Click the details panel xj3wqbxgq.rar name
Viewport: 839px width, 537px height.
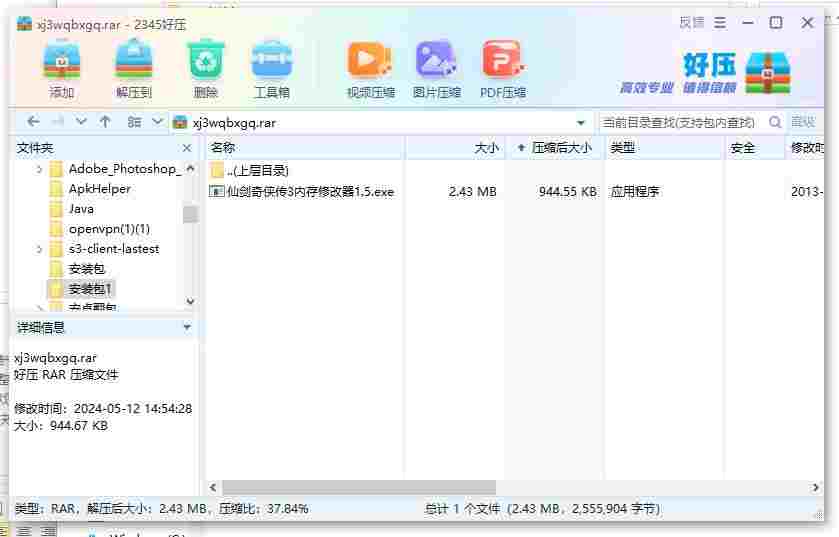[55, 358]
